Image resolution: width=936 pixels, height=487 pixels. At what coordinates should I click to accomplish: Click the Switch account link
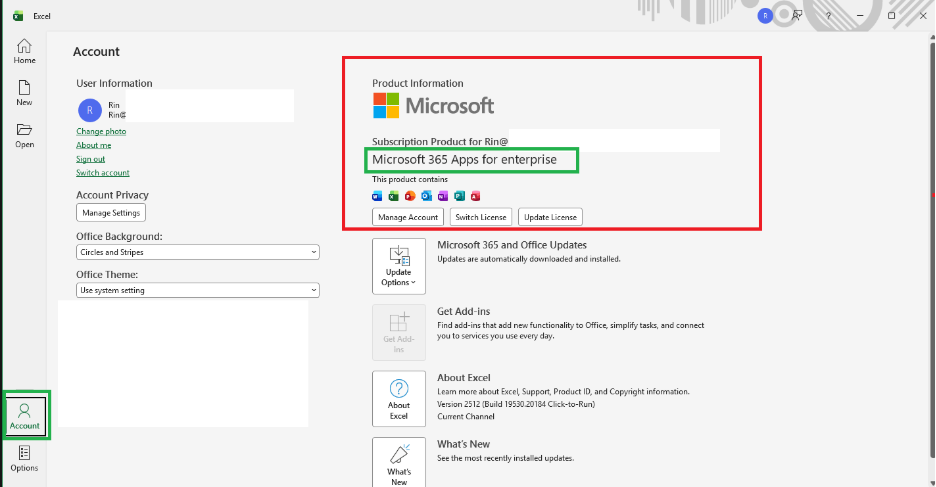click(103, 173)
